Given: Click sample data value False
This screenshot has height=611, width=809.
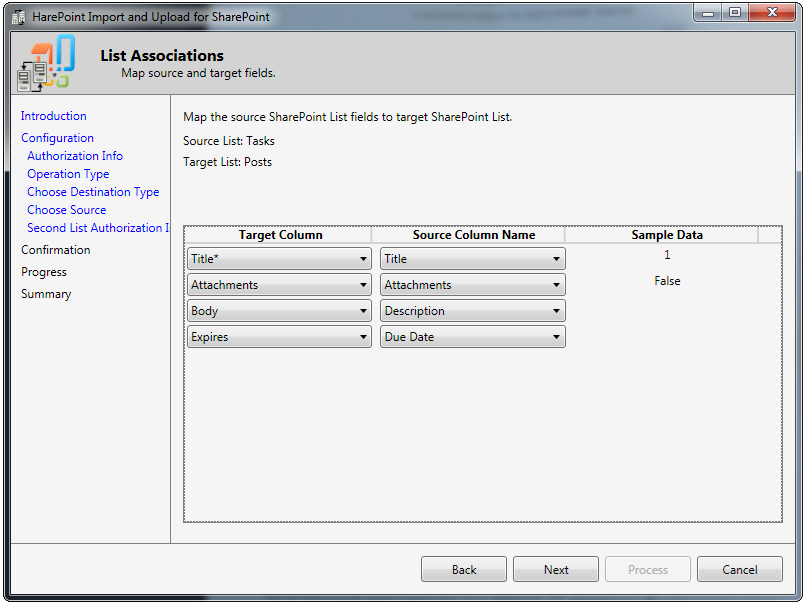Looking at the screenshot, I should pos(667,281).
